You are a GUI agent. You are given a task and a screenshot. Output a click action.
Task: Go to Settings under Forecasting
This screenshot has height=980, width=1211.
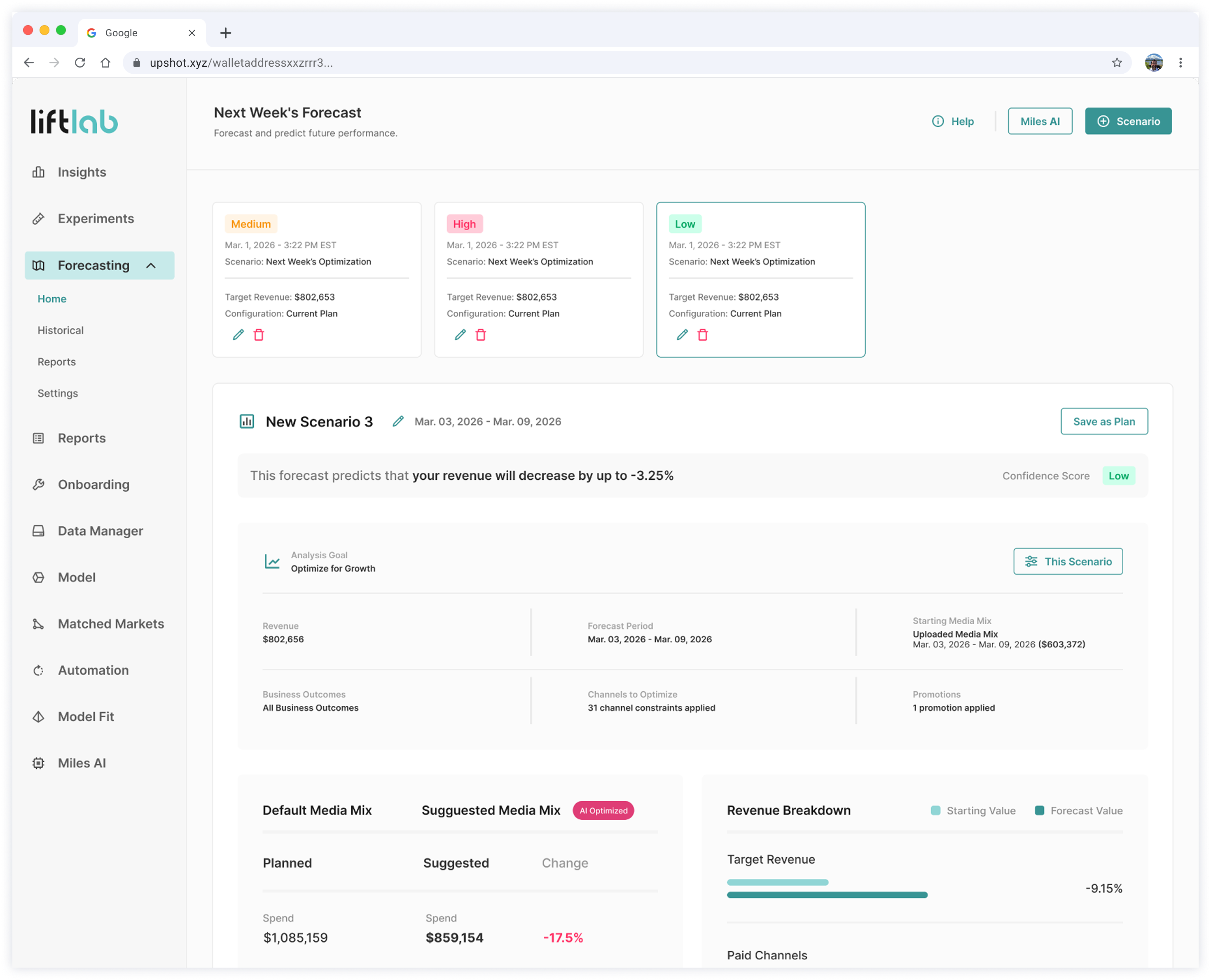[x=58, y=393]
